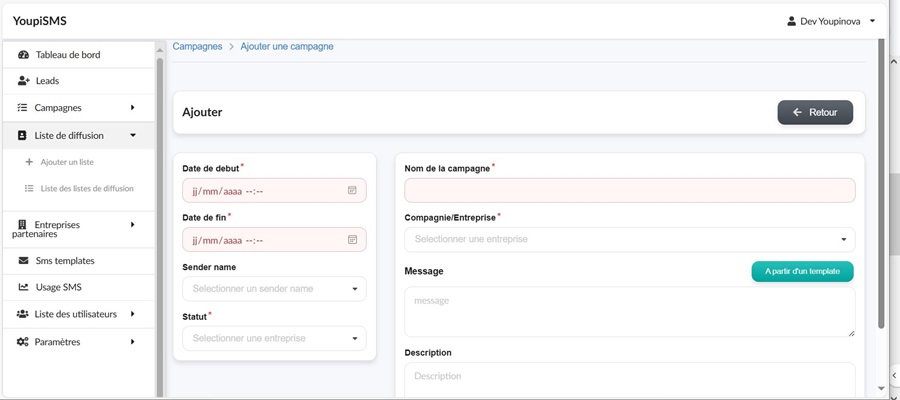900x400 pixels.
Task: Click the Description text area
Action: click(x=630, y=380)
